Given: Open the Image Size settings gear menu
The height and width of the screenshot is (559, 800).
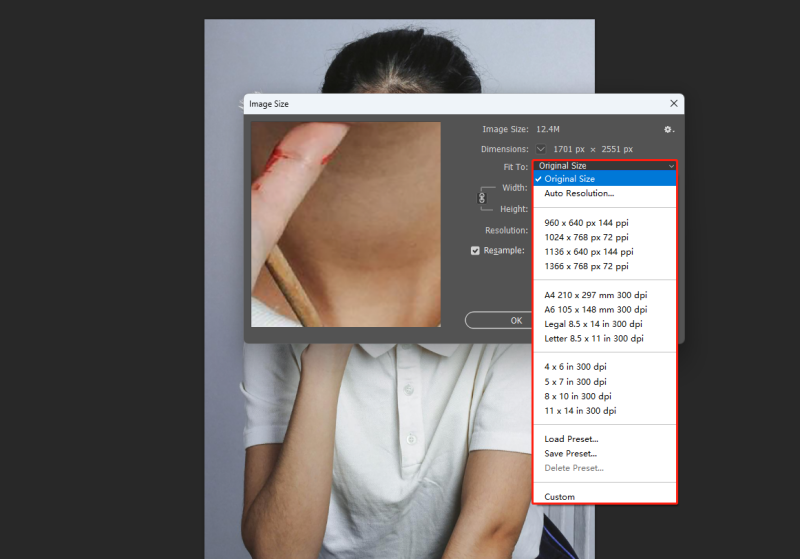Looking at the screenshot, I should [x=668, y=130].
